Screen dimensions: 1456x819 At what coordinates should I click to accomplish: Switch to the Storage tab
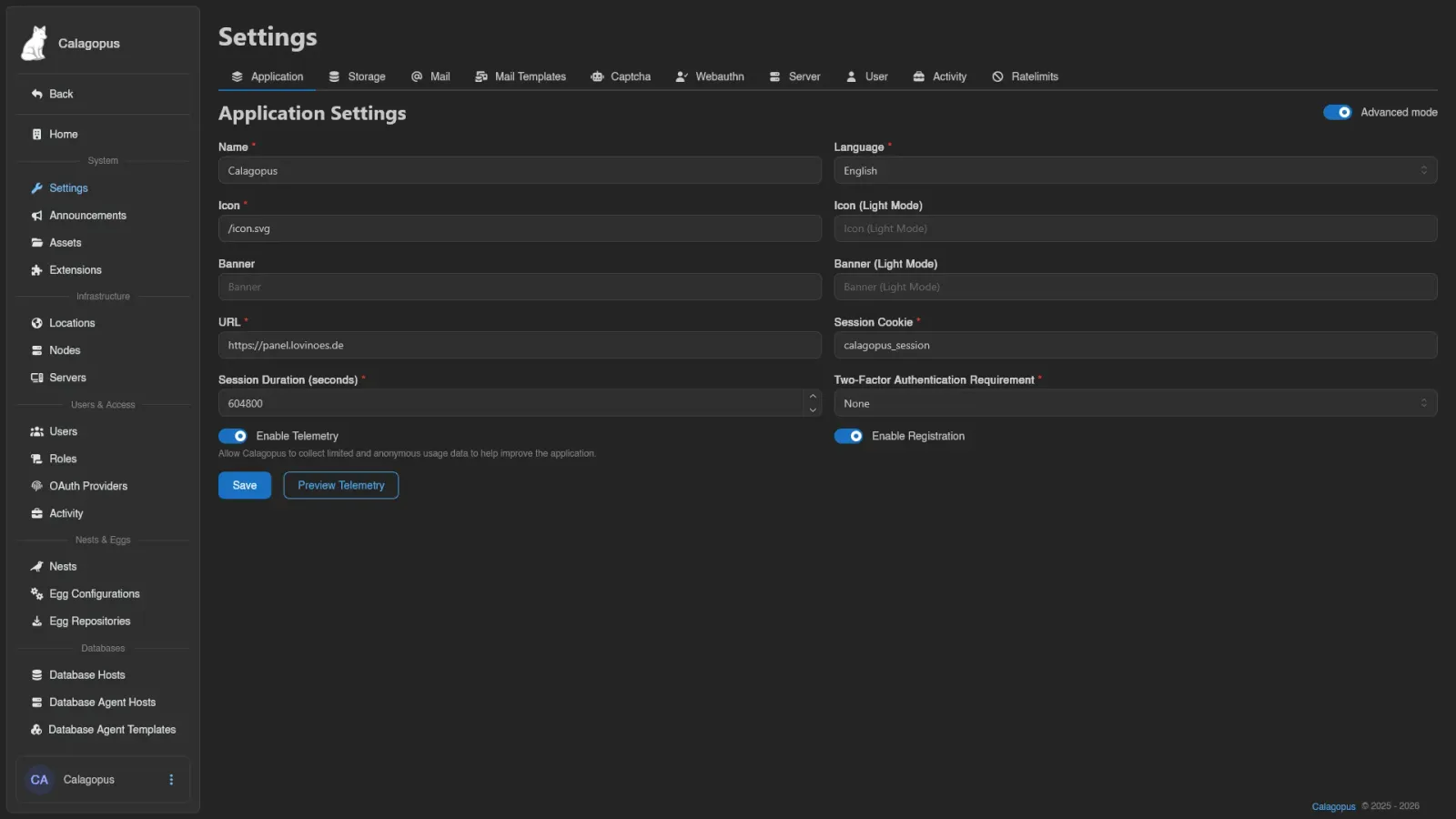pos(357,76)
